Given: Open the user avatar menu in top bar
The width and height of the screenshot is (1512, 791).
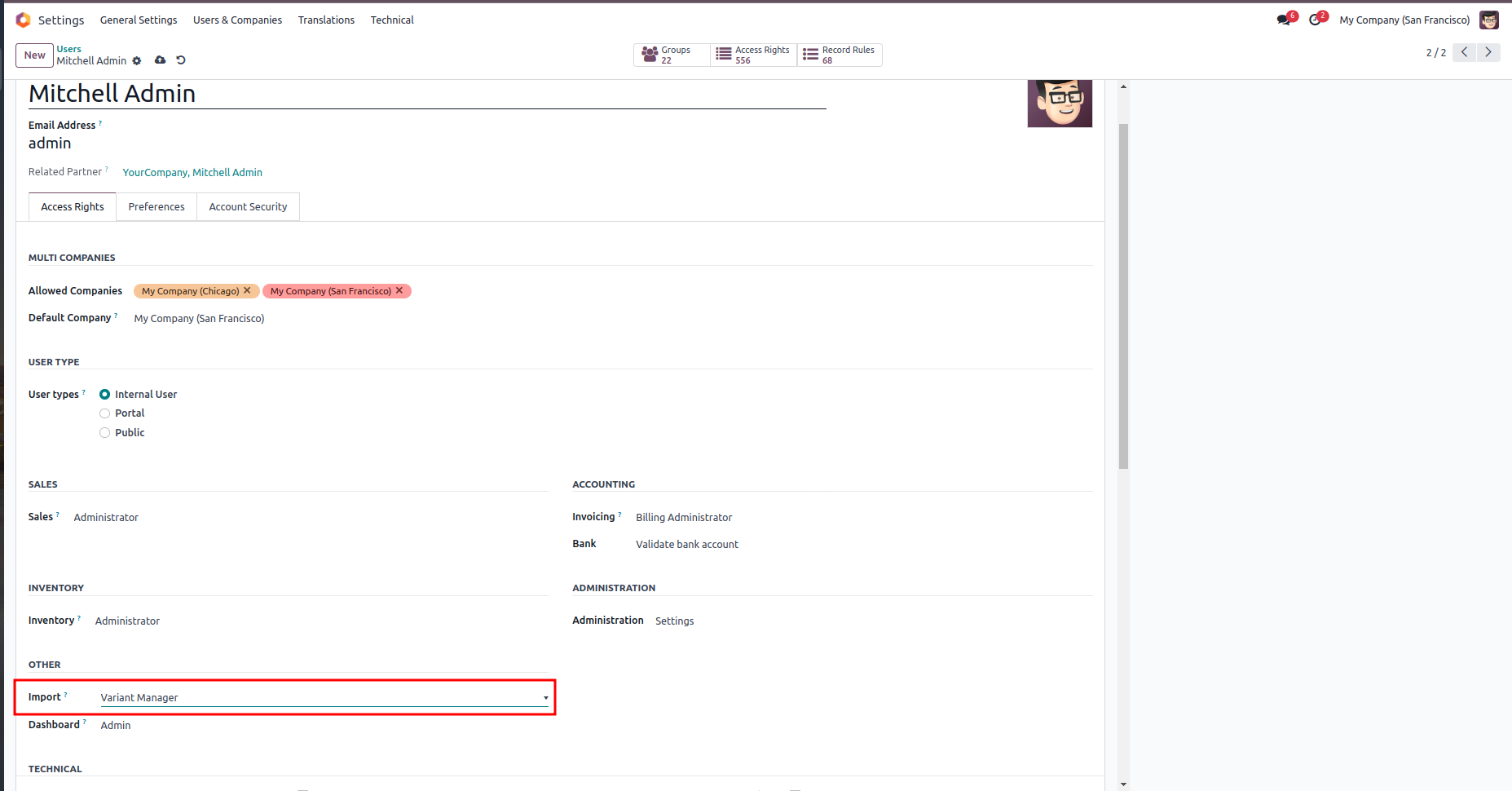Looking at the screenshot, I should (1489, 20).
